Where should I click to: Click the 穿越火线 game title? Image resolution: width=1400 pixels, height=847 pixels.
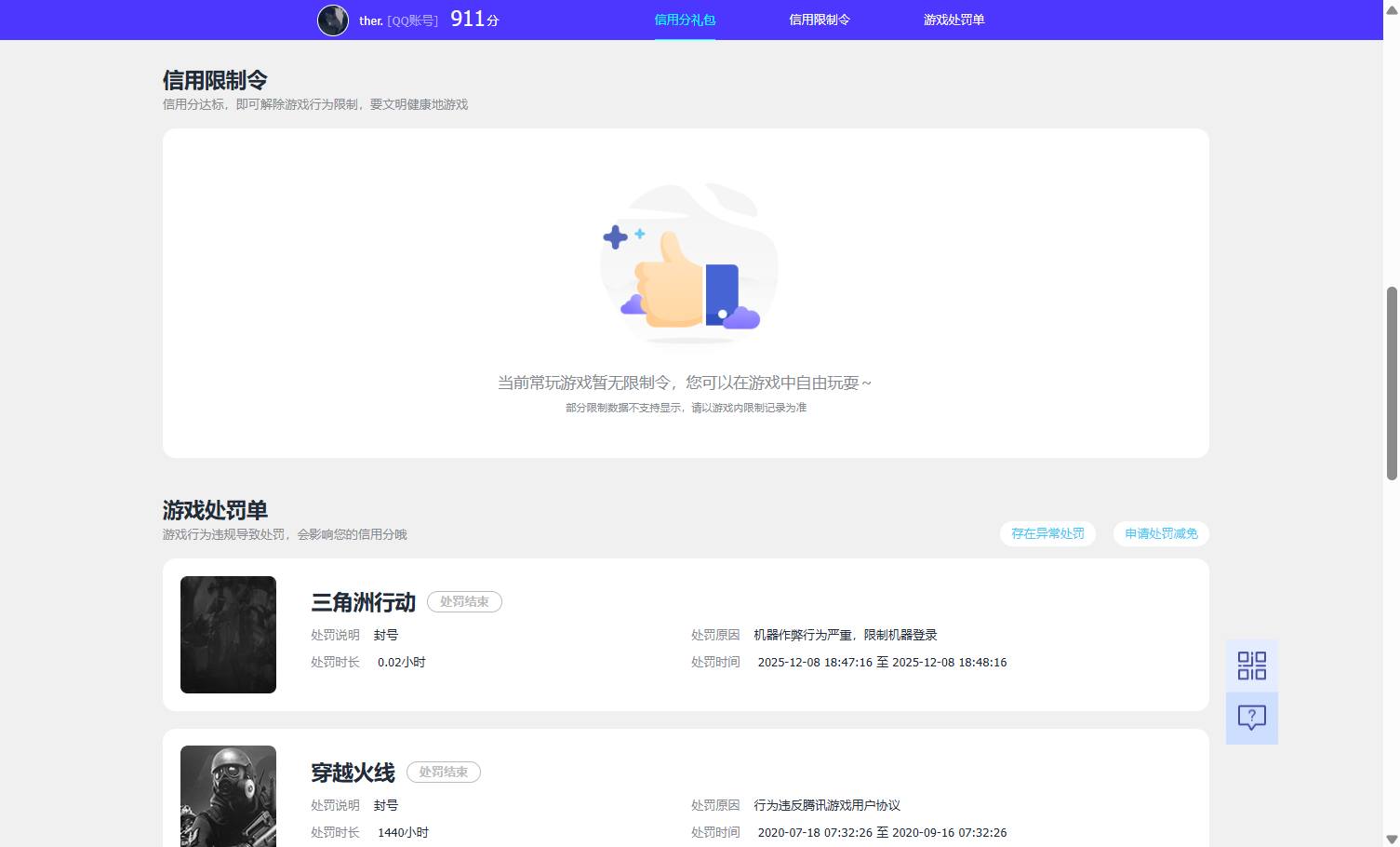click(x=353, y=773)
